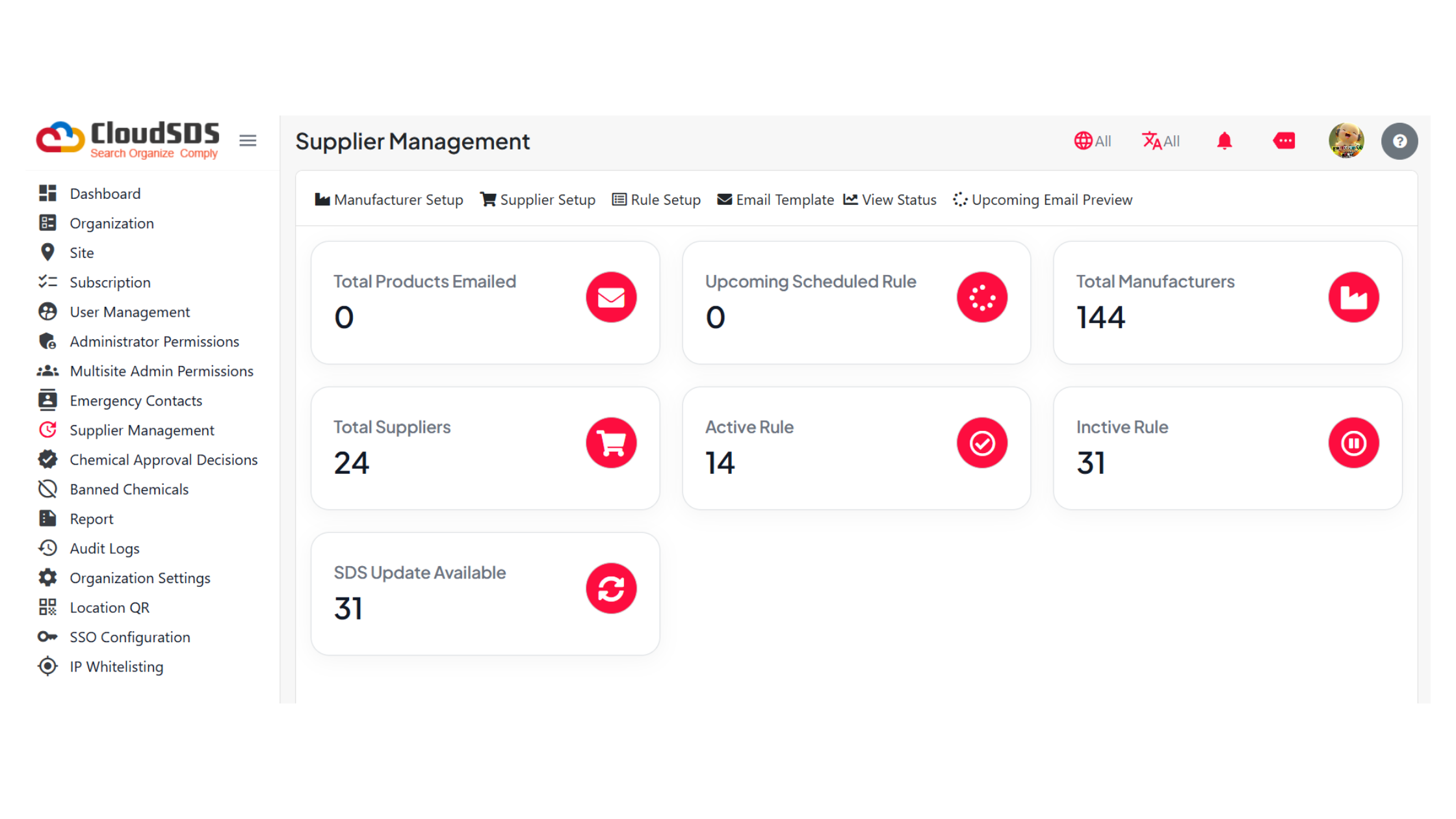The height and width of the screenshot is (819, 1456).
Task: Click the SSO Configuration key icon
Action: [47, 637]
